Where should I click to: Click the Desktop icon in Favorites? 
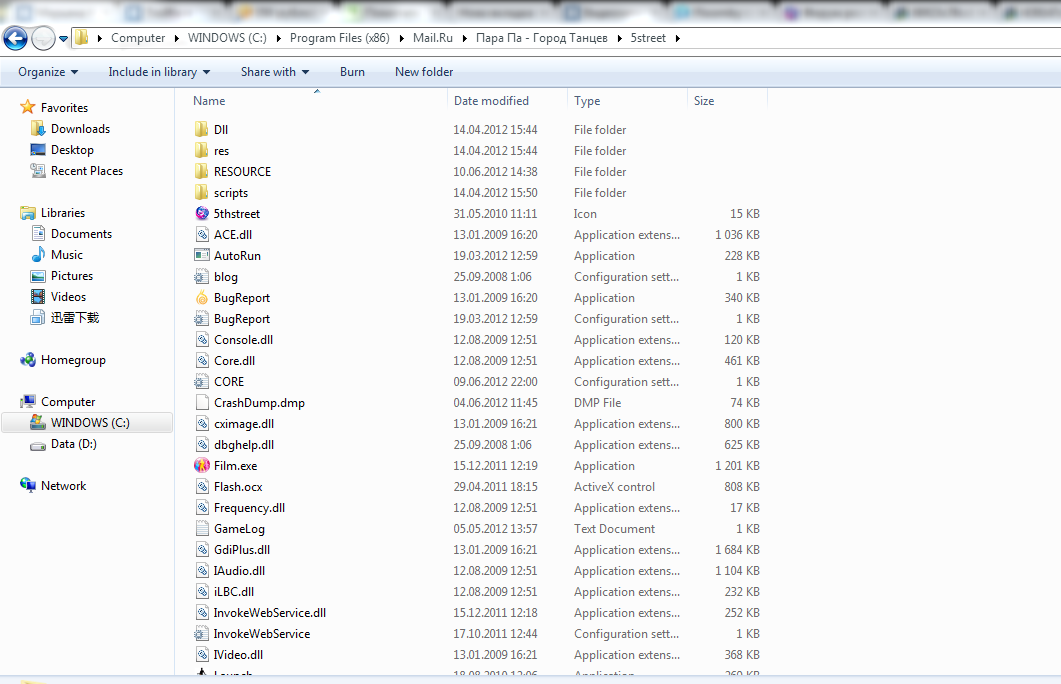click(38, 150)
